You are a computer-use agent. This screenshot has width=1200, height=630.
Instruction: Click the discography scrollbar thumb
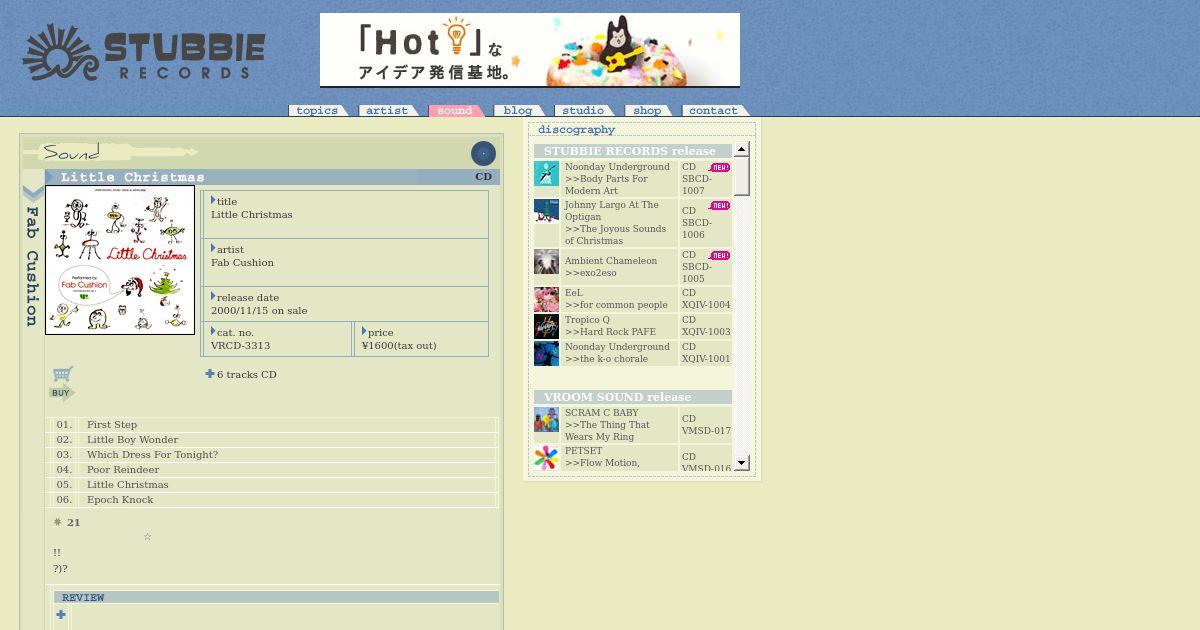[x=741, y=176]
